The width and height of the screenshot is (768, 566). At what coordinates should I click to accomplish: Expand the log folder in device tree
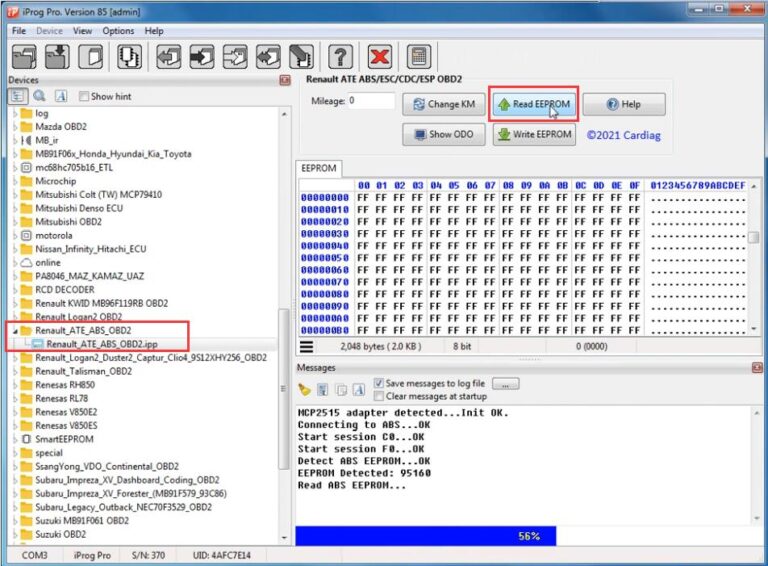click(x=15, y=114)
